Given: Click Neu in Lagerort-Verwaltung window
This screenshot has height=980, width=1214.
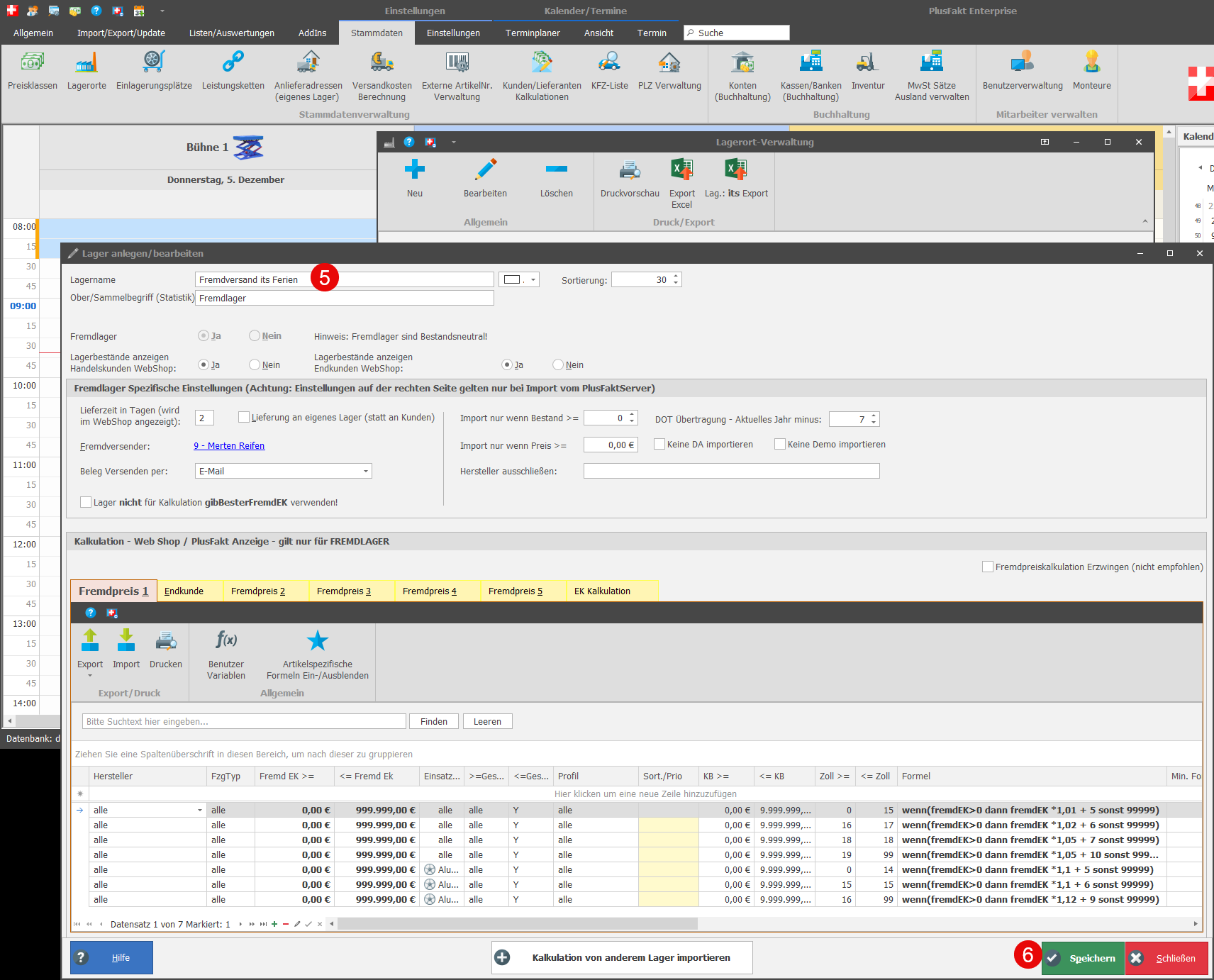Looking at the screenshot, I should click(x=415, y=178).
